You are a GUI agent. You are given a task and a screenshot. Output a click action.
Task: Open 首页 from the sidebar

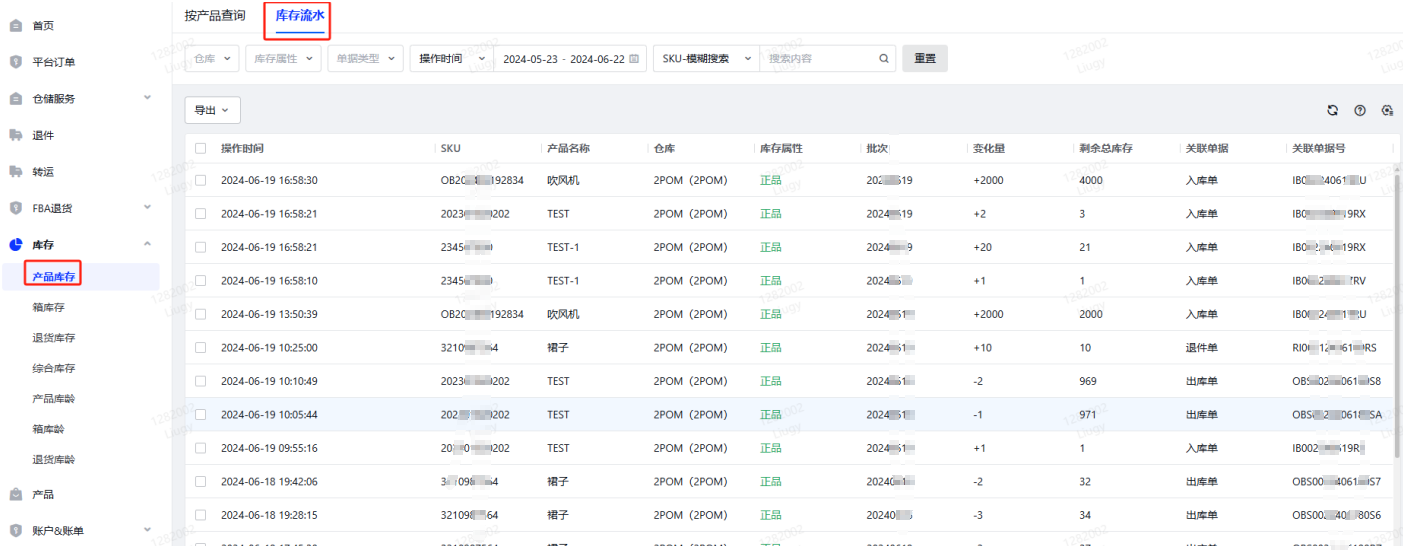(44, 26)
